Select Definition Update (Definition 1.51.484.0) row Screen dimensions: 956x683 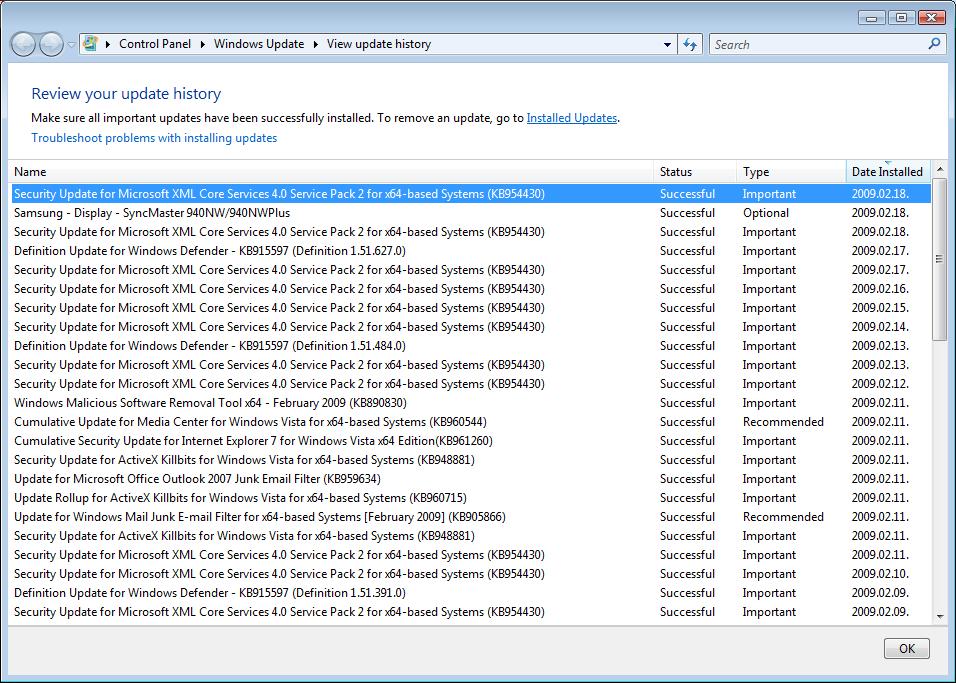point(471,346)
